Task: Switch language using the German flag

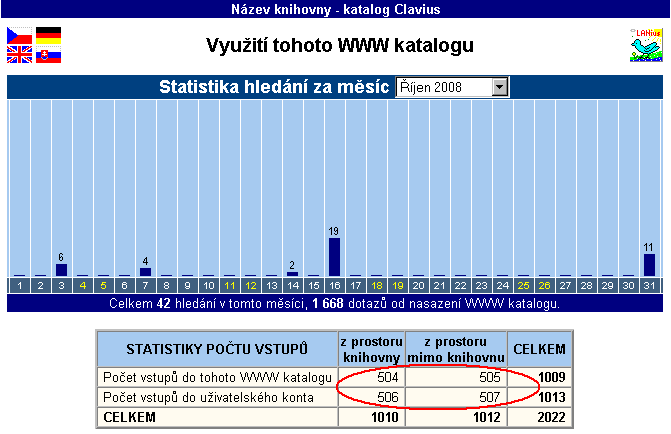Action: click(48, 35)
